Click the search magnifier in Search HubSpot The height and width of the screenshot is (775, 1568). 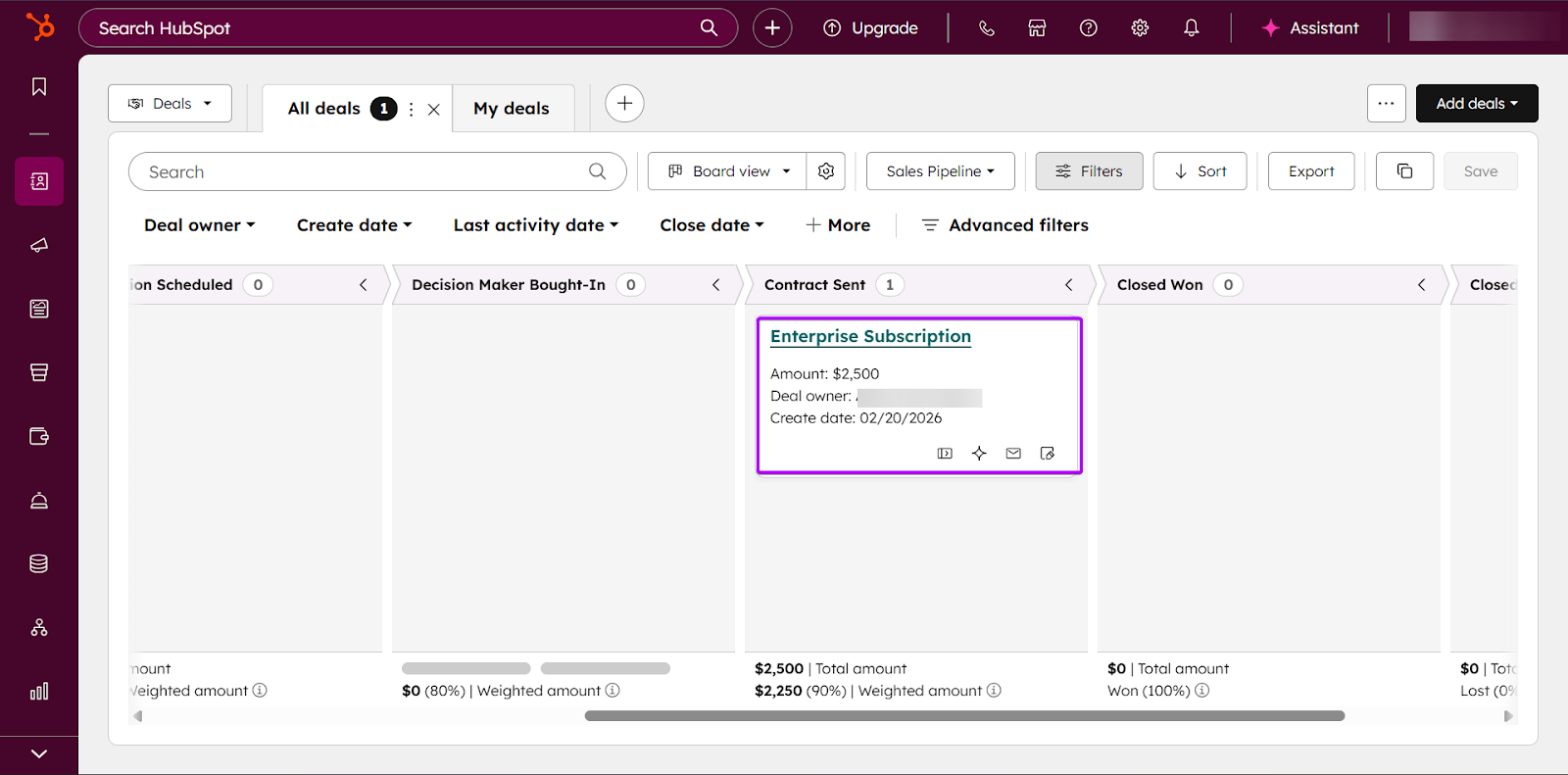pyautogui.click(x=709, y=27)
